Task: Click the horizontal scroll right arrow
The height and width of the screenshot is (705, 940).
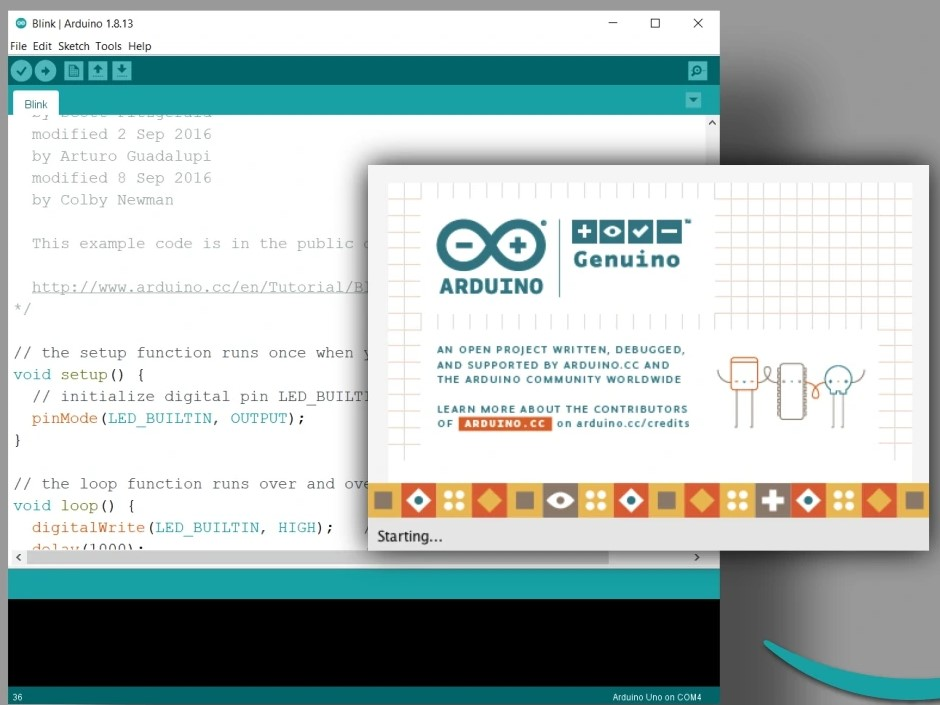Action: pyautogui.click(x=697, y=558)
